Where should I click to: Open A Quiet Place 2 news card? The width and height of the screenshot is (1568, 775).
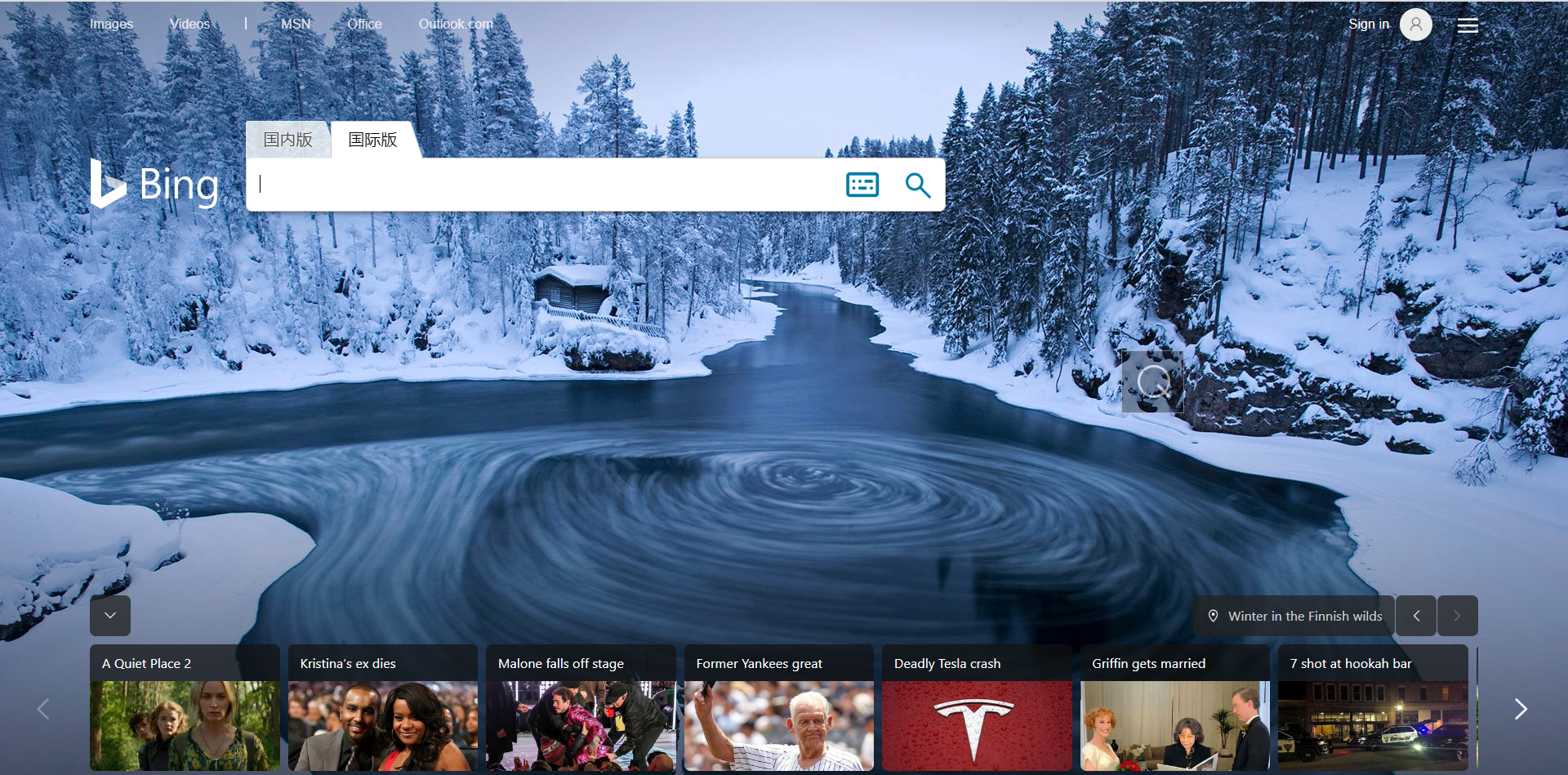coord(185,708)
